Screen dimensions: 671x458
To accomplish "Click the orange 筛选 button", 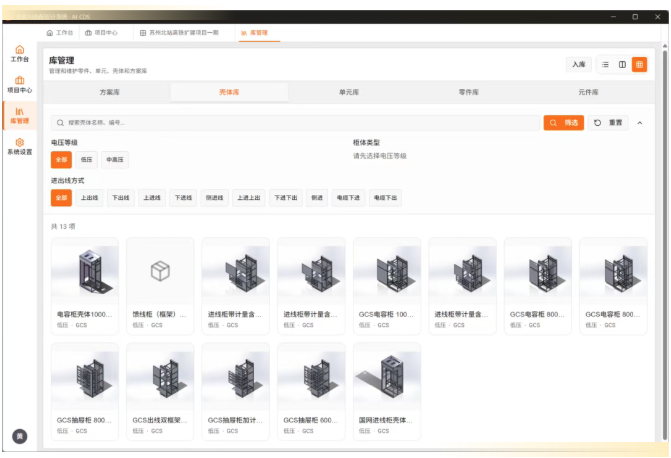I will tap(564, 123).
